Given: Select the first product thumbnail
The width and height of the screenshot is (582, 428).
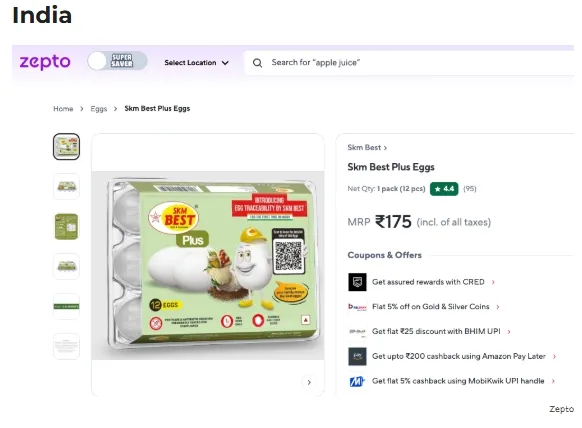Looking at the screenshot, I should (66, 147).
